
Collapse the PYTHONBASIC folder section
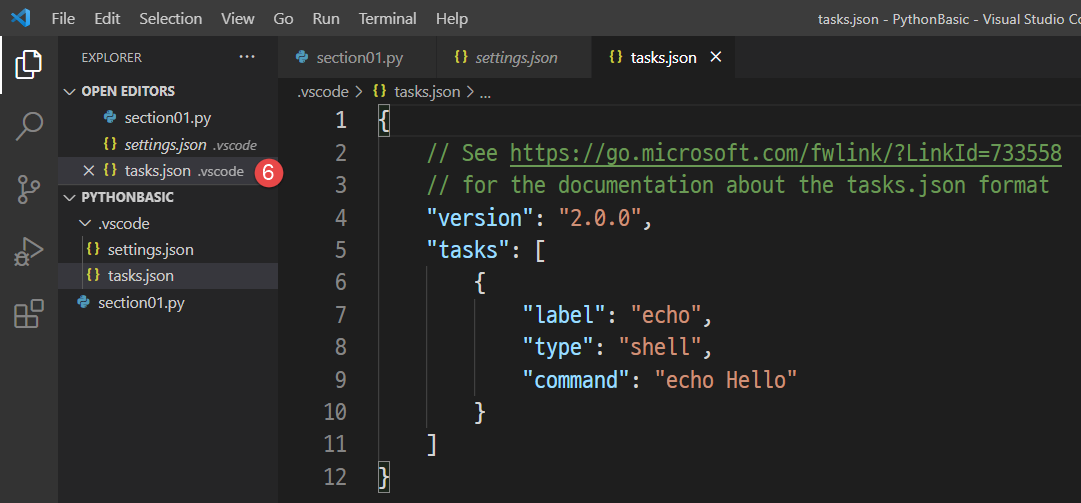(x=127, y=197)
